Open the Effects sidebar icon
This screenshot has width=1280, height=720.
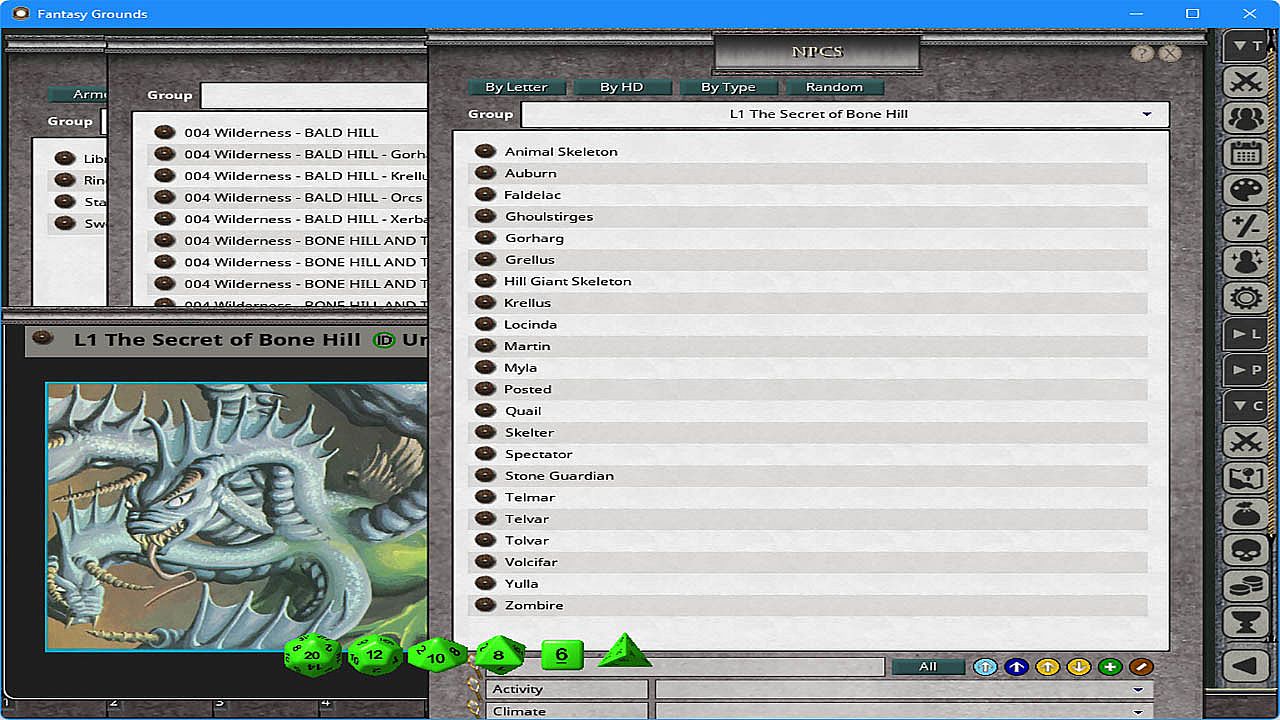pos(1246,262)
